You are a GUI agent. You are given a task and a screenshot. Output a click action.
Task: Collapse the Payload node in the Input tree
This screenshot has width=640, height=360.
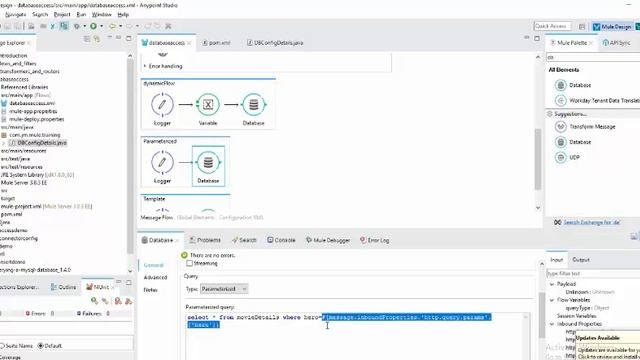[552, 284]
